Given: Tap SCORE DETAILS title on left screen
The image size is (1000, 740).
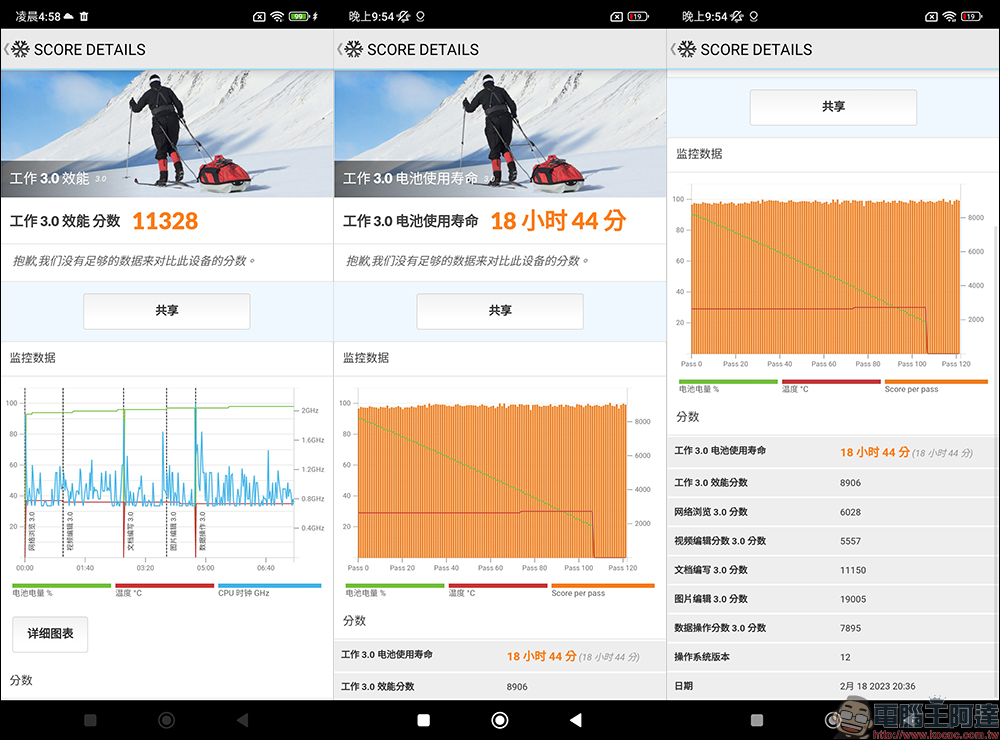Looking at the screenshot, I should pyautogui.click(x=89, y=50).
